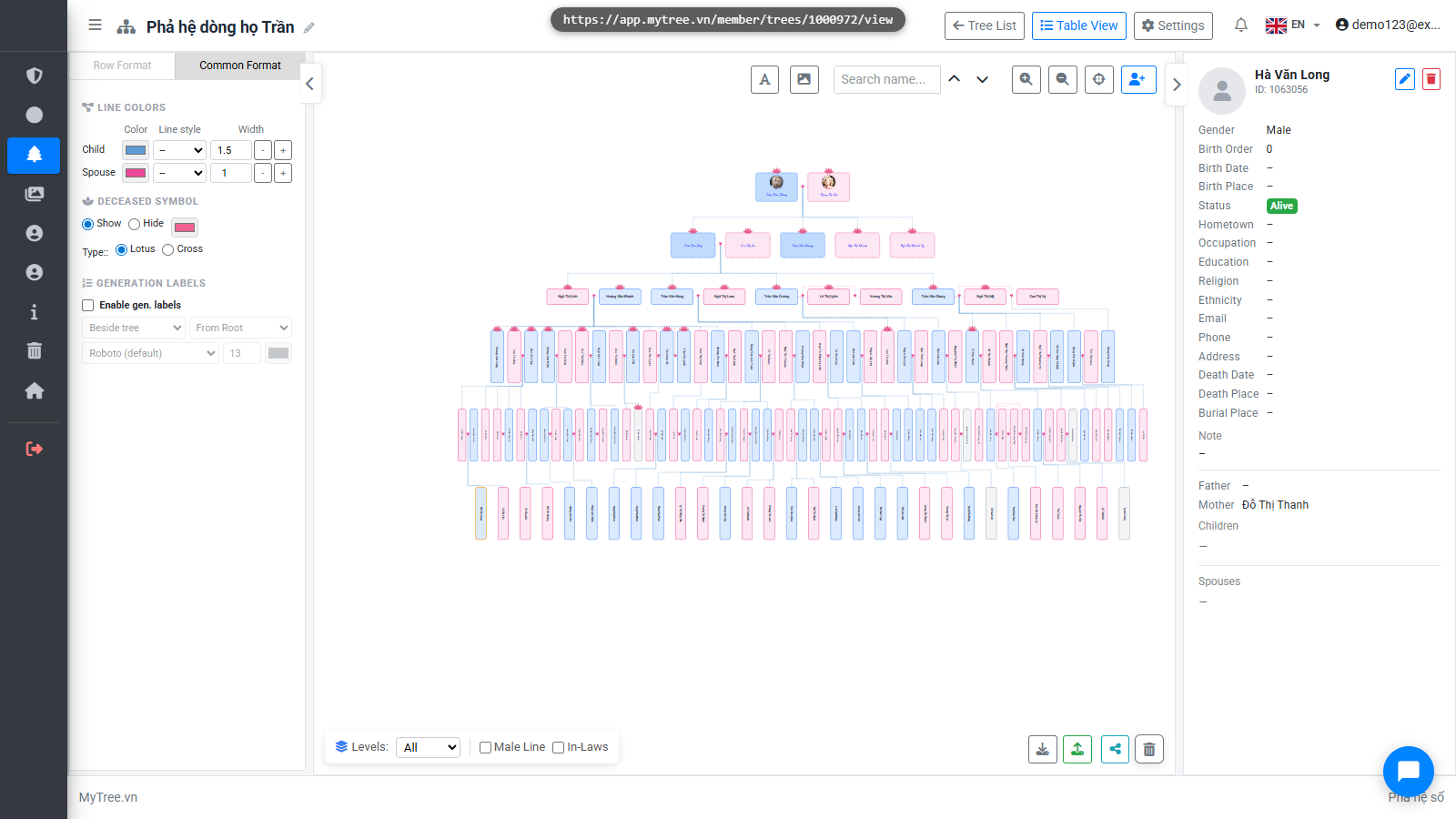Screen dimensions: 1456x819
Task: Open Levels All dropdown
Action: click(428, 747)
